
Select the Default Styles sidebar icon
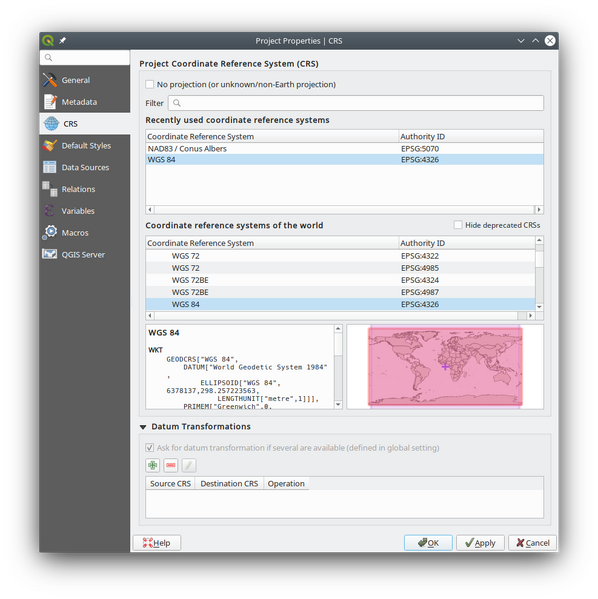tap(50, 146)
